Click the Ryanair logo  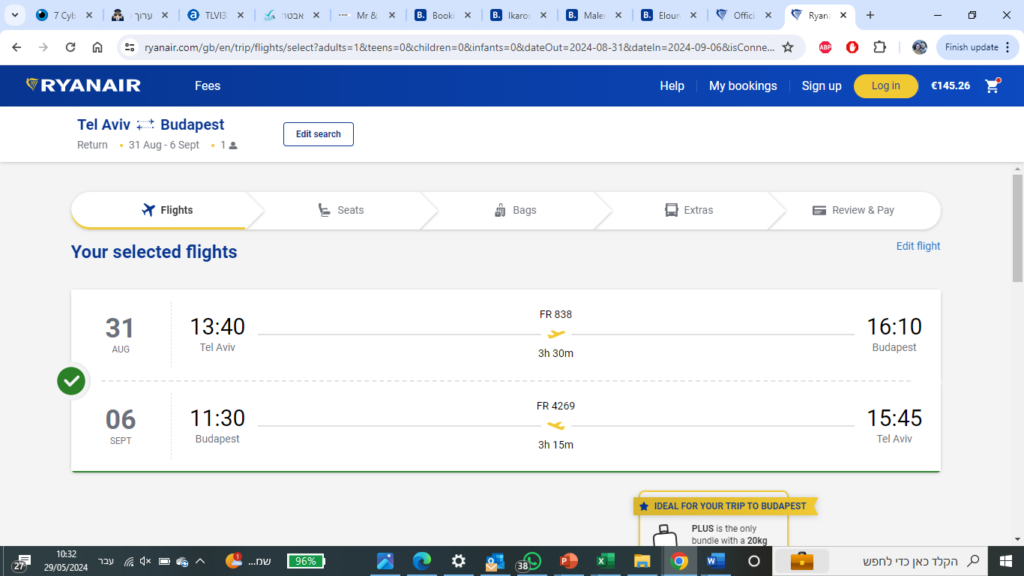pos(83,86)
